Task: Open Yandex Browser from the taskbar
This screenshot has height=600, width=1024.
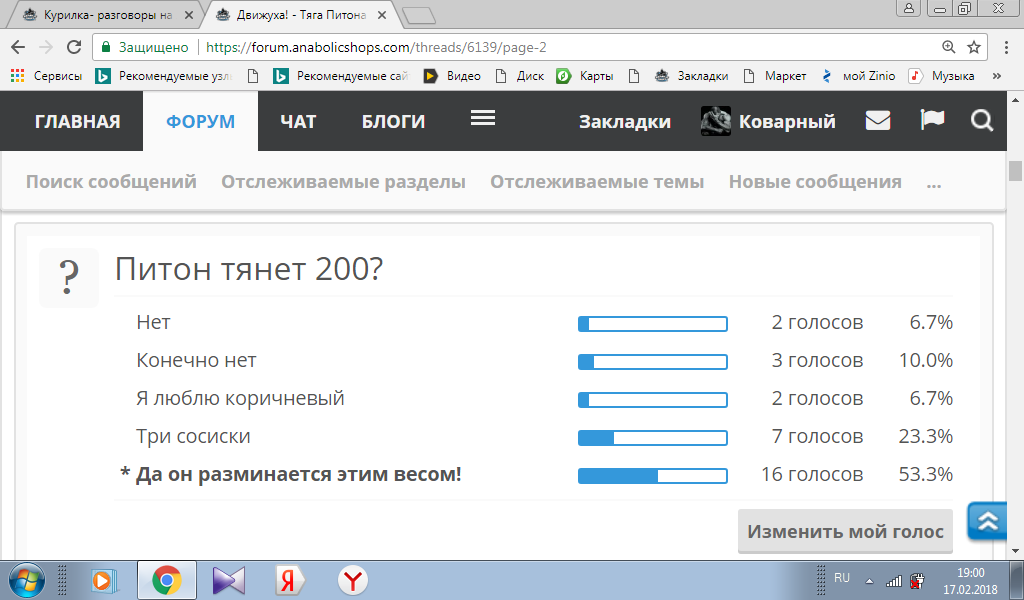Action: (352, 580)
